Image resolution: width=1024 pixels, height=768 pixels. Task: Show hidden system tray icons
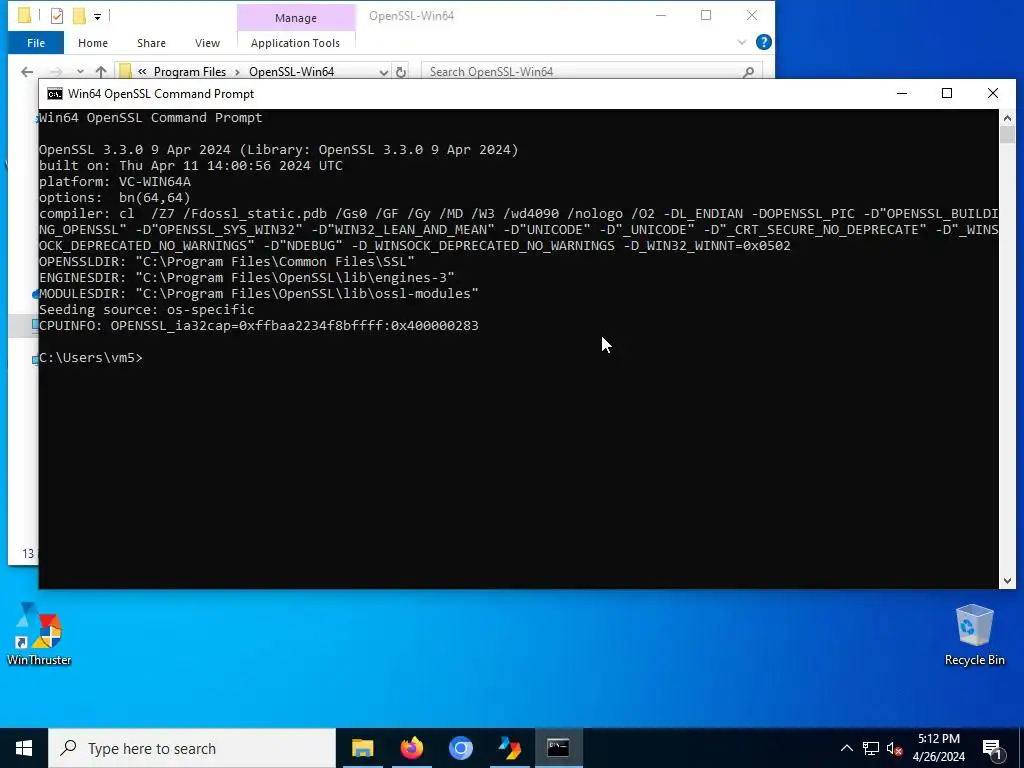(846, 748)
